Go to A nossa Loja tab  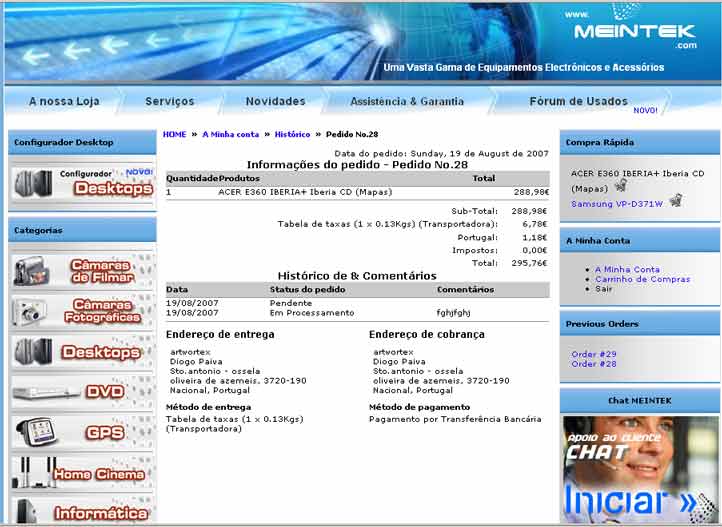tap(64, 101)
